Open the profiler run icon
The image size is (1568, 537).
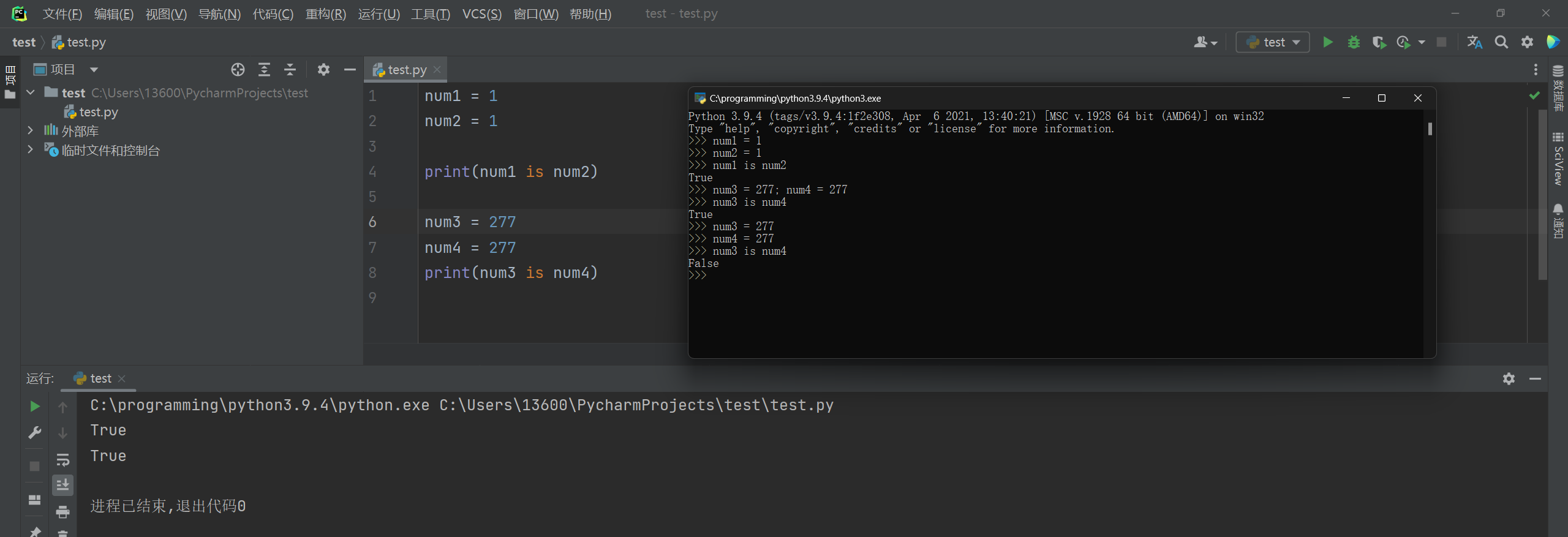tap(1403, 42)
